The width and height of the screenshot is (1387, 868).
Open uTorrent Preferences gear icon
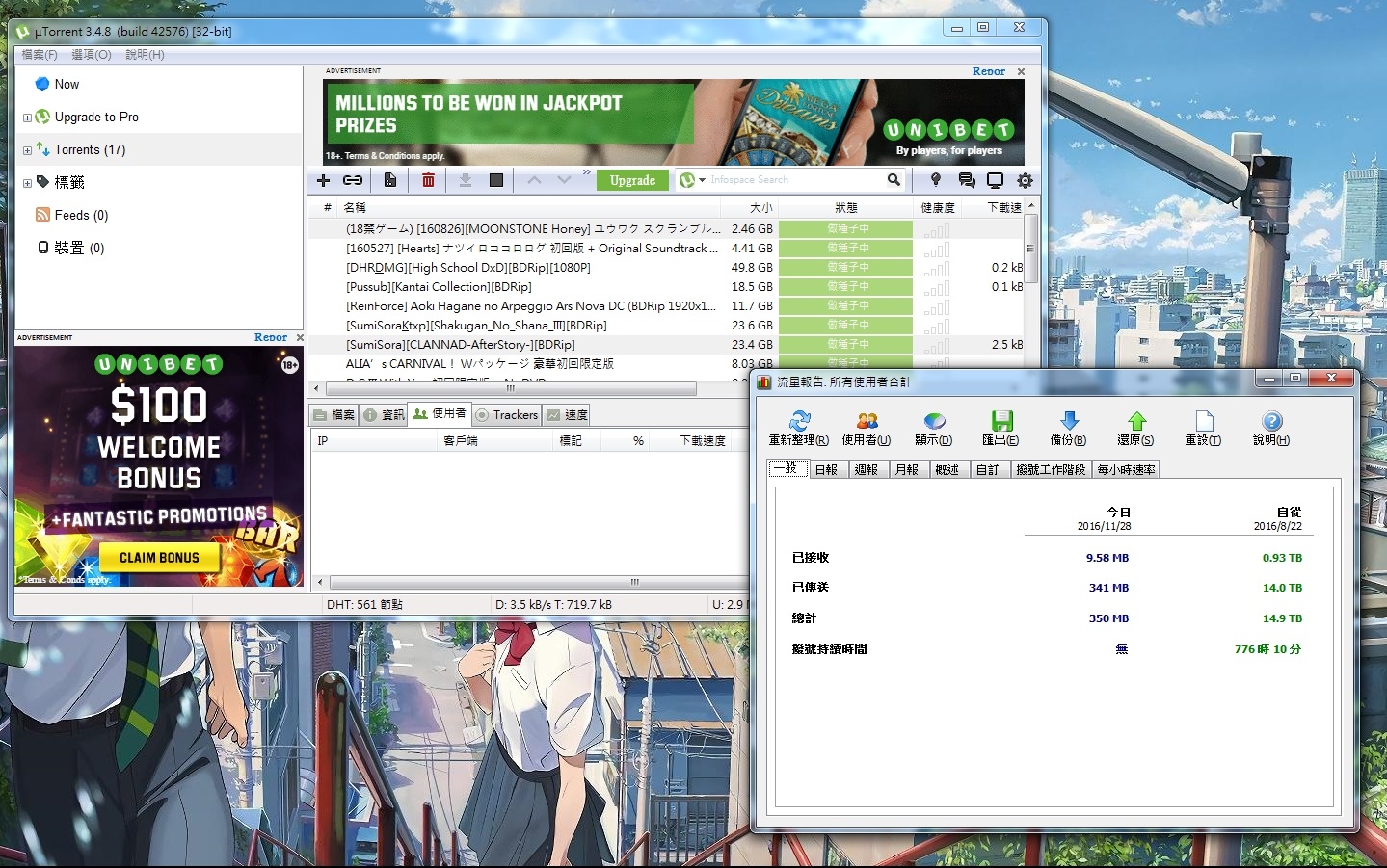(x=1025, y=180)
